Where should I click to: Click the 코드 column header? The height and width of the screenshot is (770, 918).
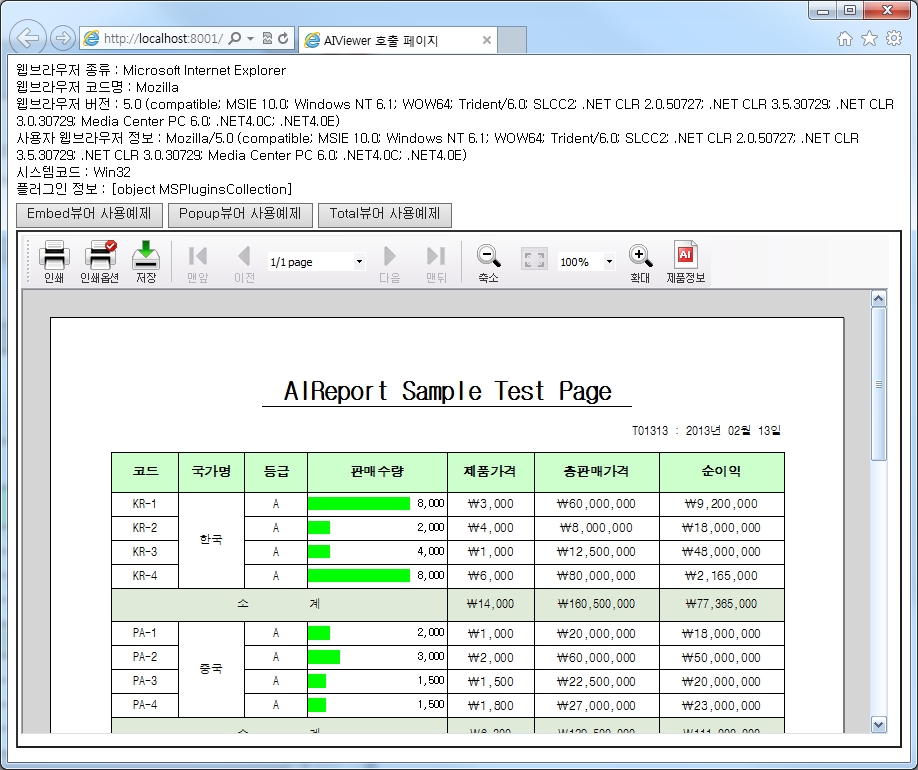(145, 471)
